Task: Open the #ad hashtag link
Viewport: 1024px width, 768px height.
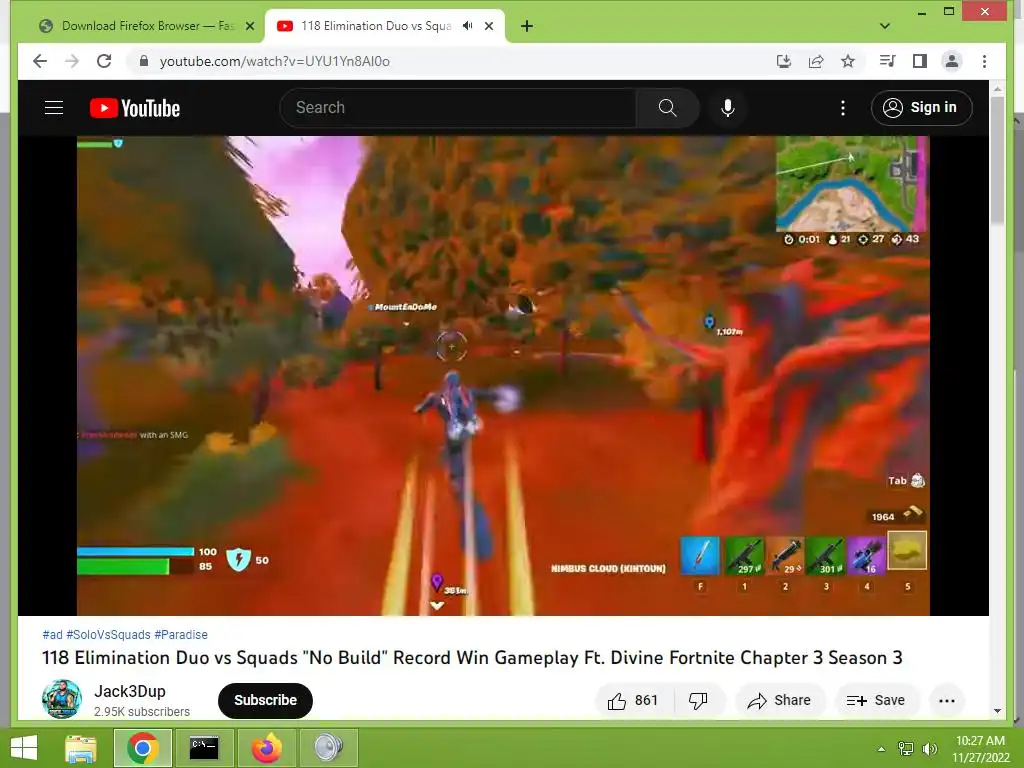Action: (52, 635)
